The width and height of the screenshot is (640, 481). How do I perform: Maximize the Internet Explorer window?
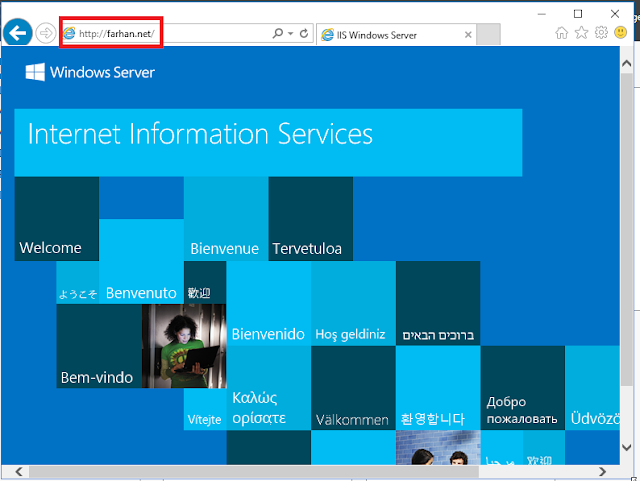click(x=578, y=14)
